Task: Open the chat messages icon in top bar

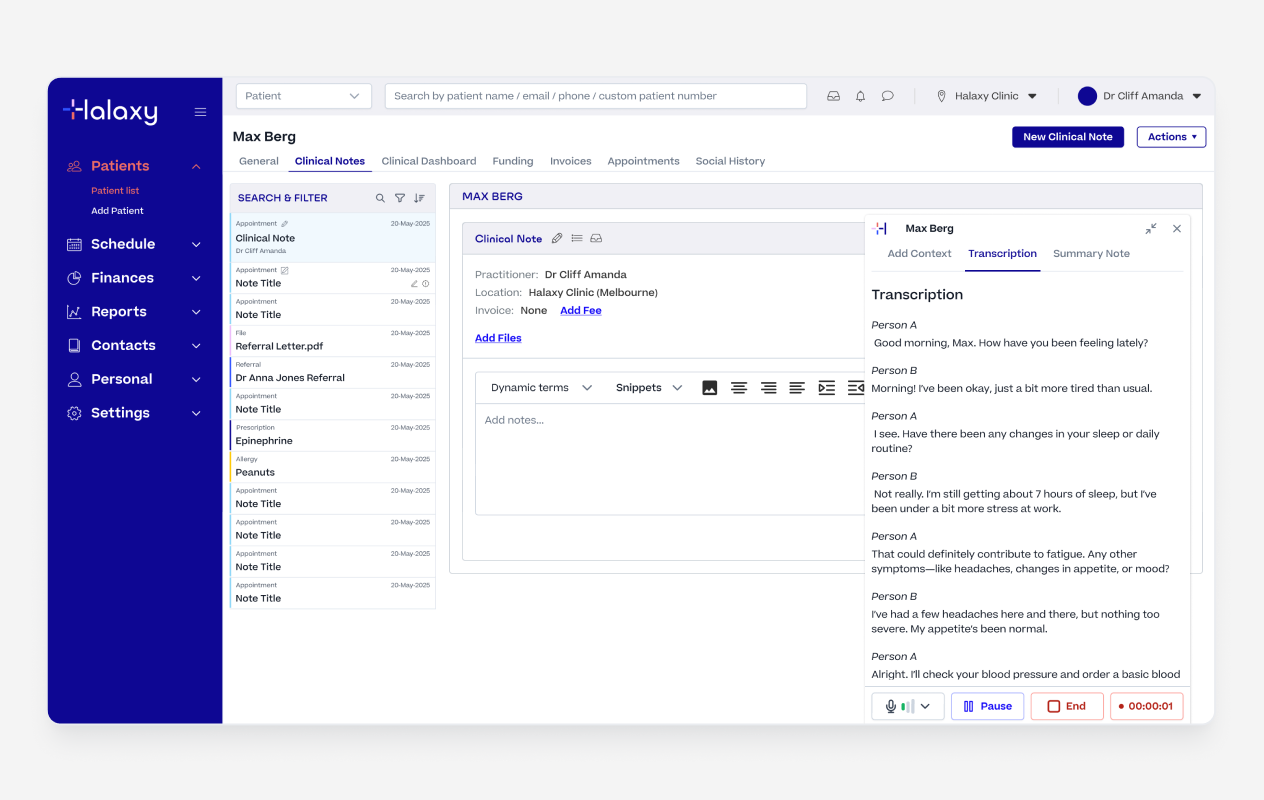Action: (x=887, y=96)
